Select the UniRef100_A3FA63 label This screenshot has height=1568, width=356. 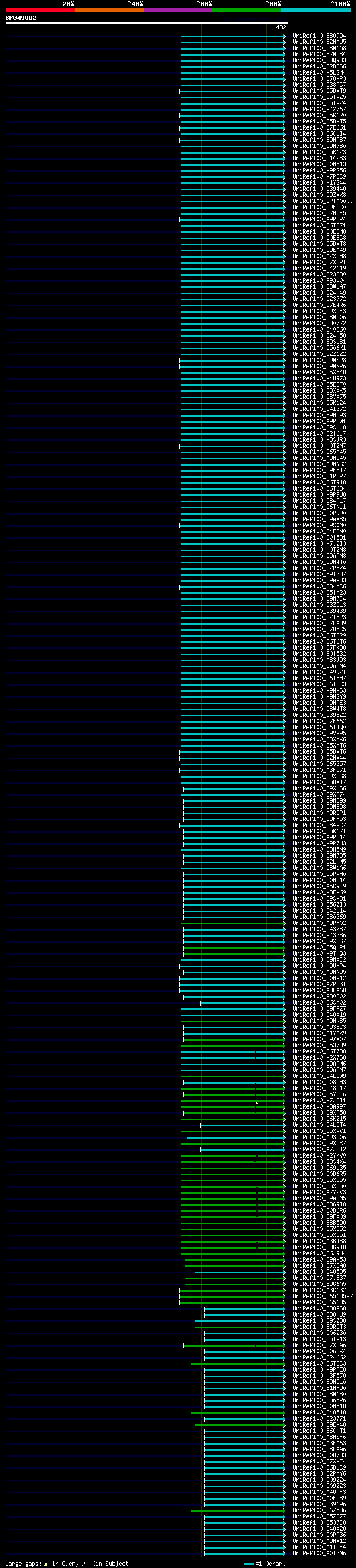[319, 1443]
